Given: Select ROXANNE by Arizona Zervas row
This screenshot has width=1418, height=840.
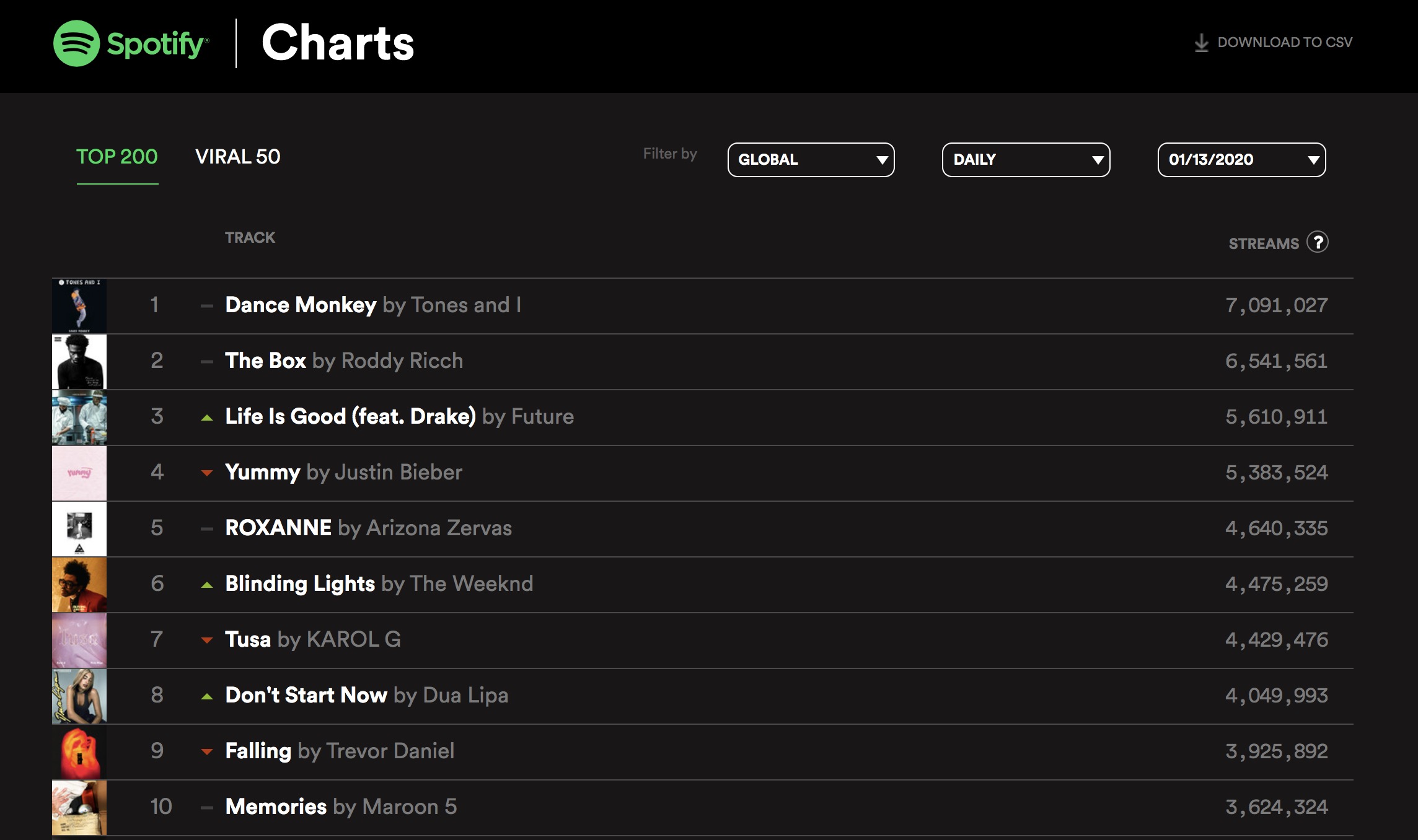Looking at the screenshot, I should click(x=703, y=529).
